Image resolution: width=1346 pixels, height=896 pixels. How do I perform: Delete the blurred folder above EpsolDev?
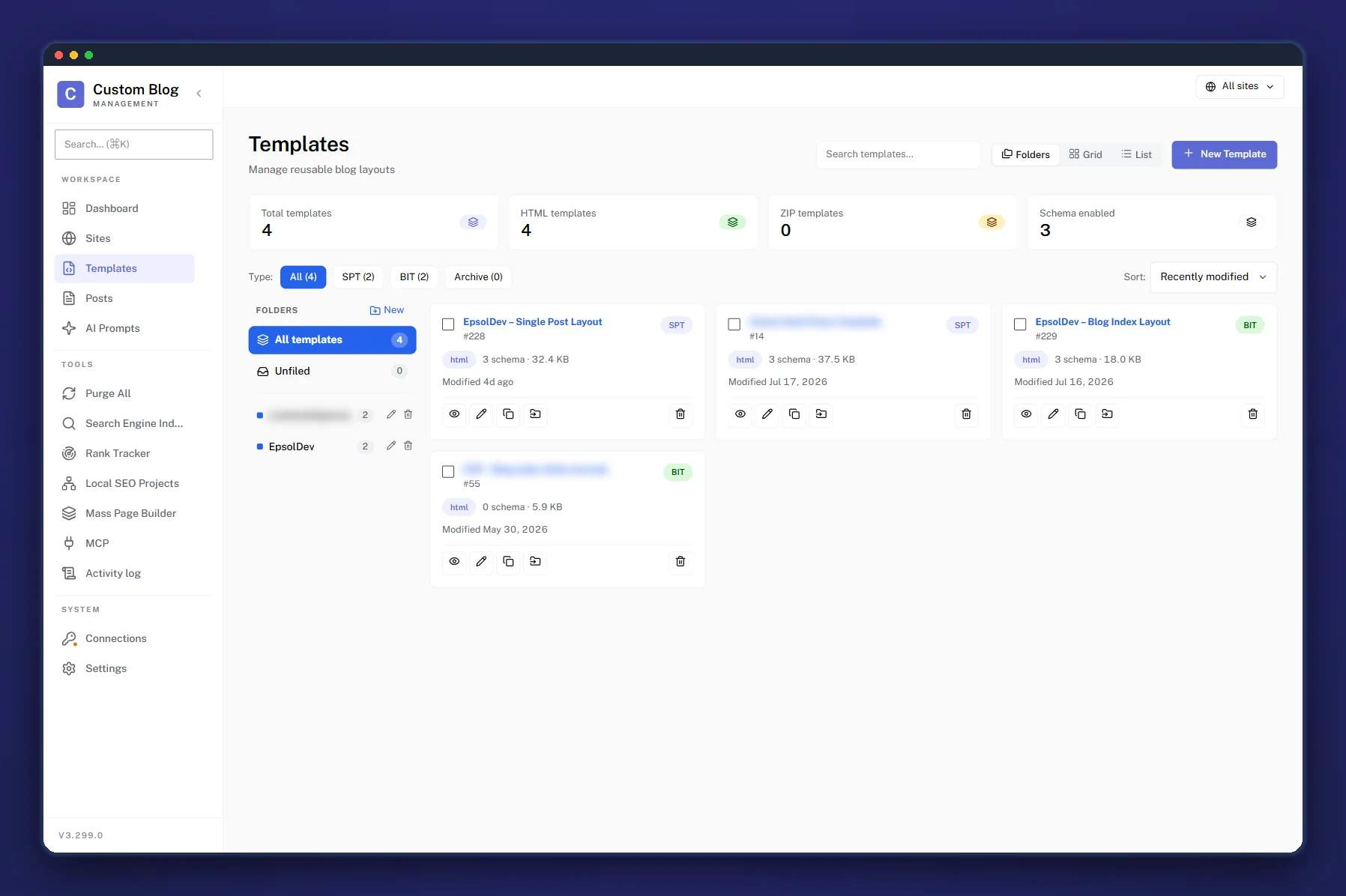[408, 414]
